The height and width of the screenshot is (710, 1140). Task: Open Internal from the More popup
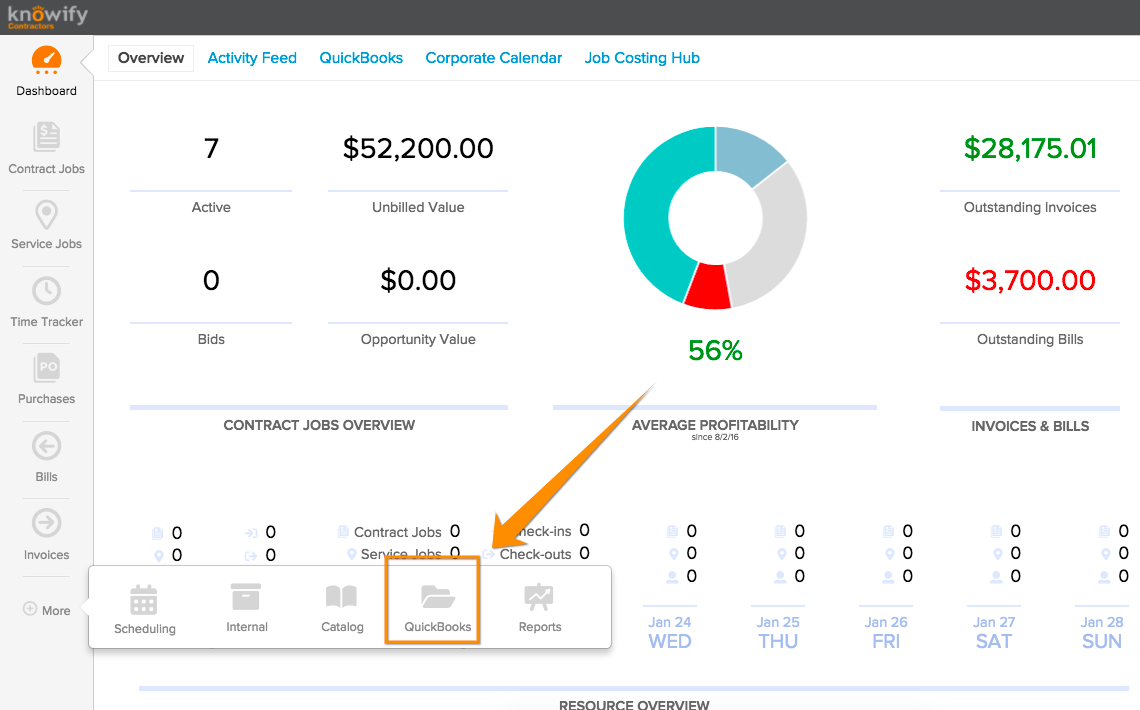tap(246, 608)
